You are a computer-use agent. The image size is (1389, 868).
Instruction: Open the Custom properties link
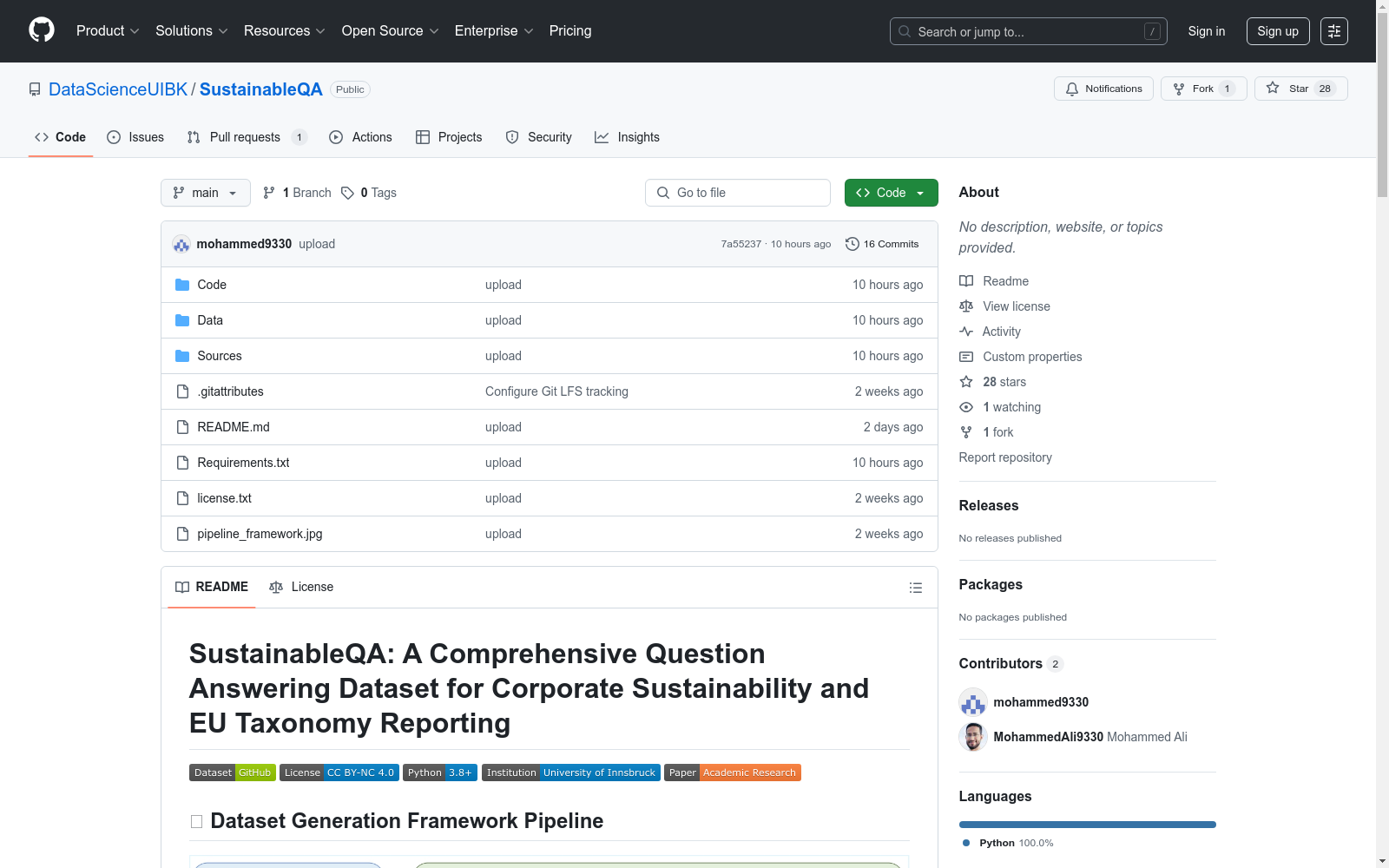[1032, 357]
